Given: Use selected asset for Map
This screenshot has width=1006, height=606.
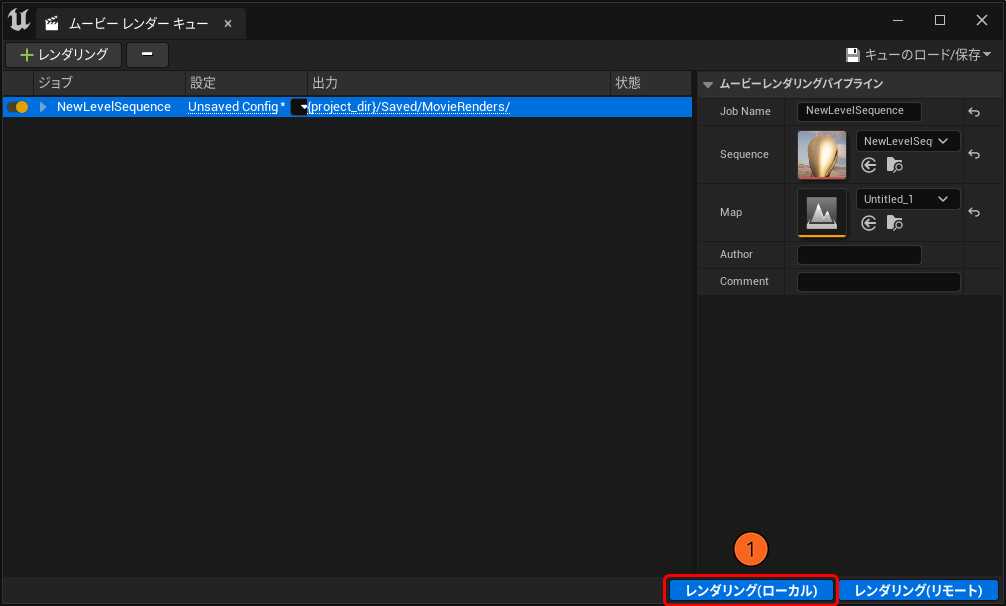Looking at the screenshot, I should pyautogui.click(x=869, y=223).
